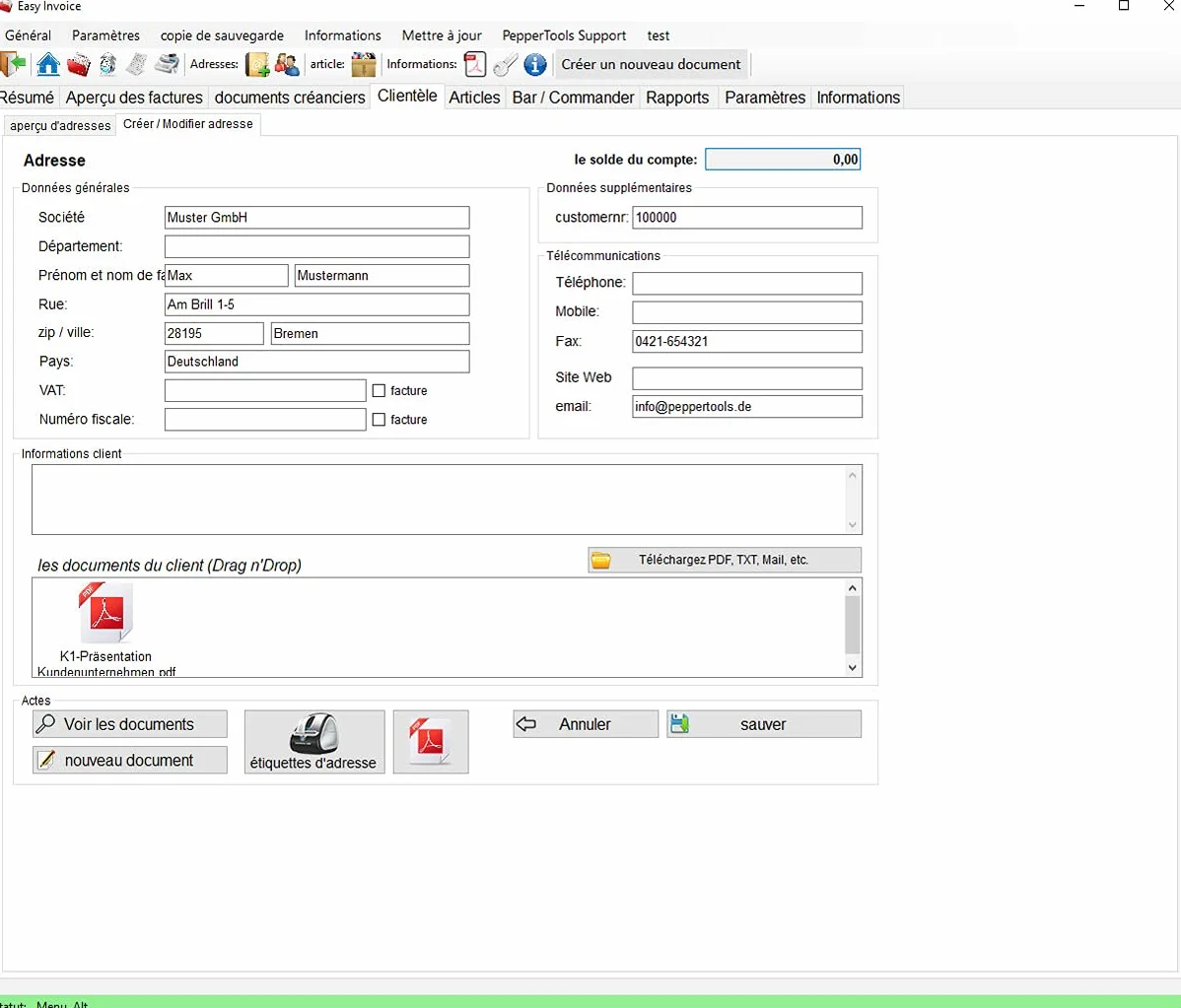Click Voir les documents button
This screenshot has width=1181, height=1008.
click(x=129, y=724)
